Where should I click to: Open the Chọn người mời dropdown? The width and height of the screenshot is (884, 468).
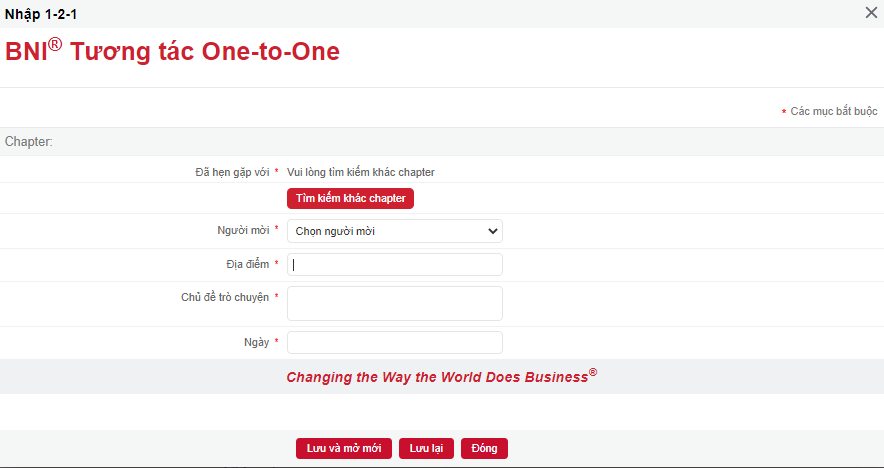coord(395,231)
